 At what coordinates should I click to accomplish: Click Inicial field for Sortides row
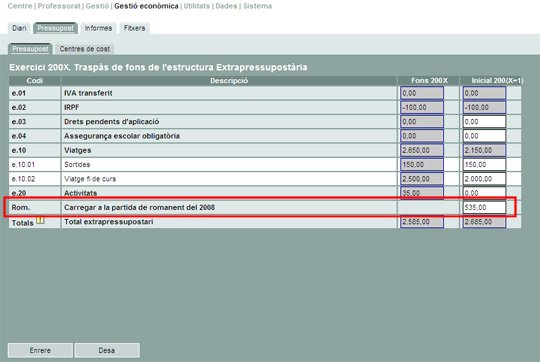(x=484, y=165)
